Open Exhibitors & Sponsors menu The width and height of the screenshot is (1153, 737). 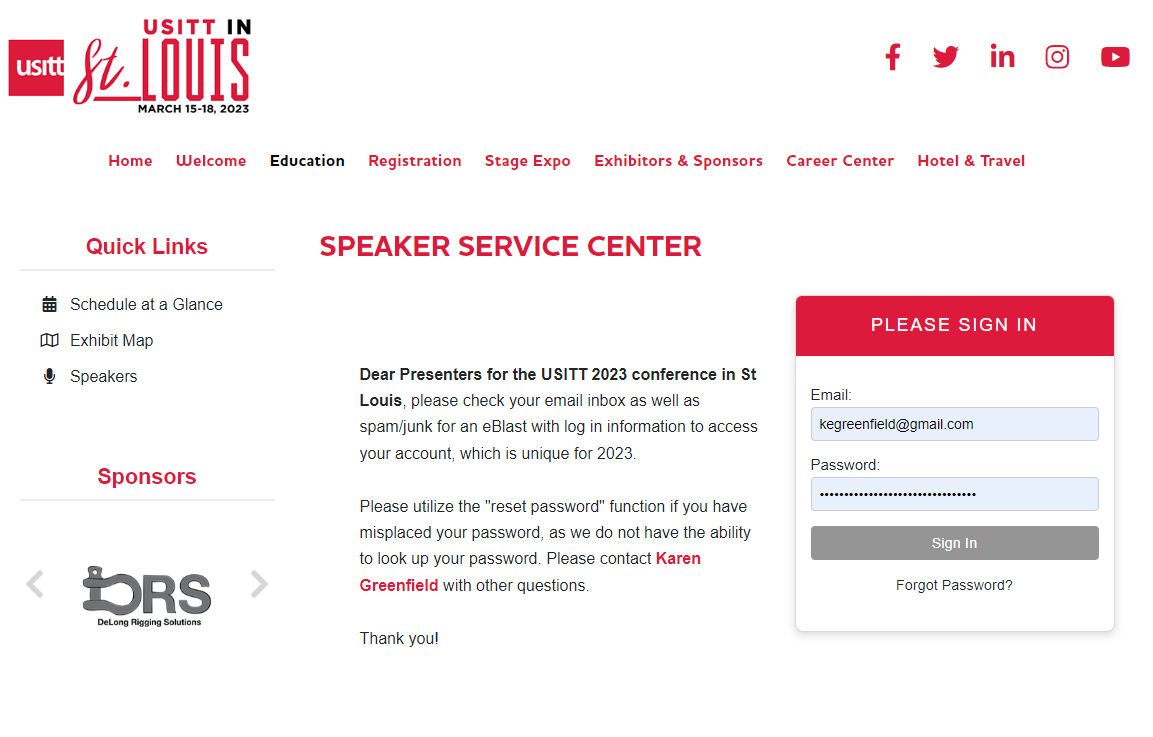pos(679,160)
